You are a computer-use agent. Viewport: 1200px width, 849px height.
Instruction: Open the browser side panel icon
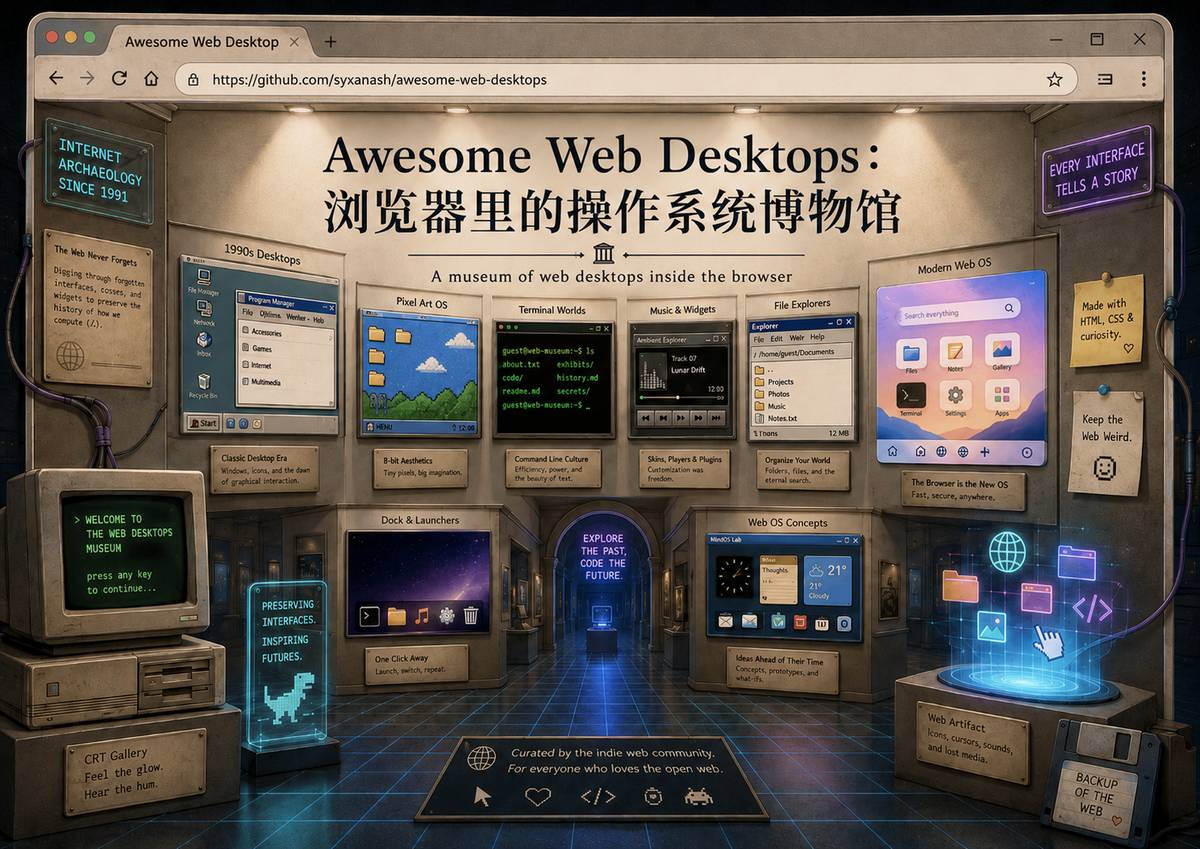[x=1105, y=78]
